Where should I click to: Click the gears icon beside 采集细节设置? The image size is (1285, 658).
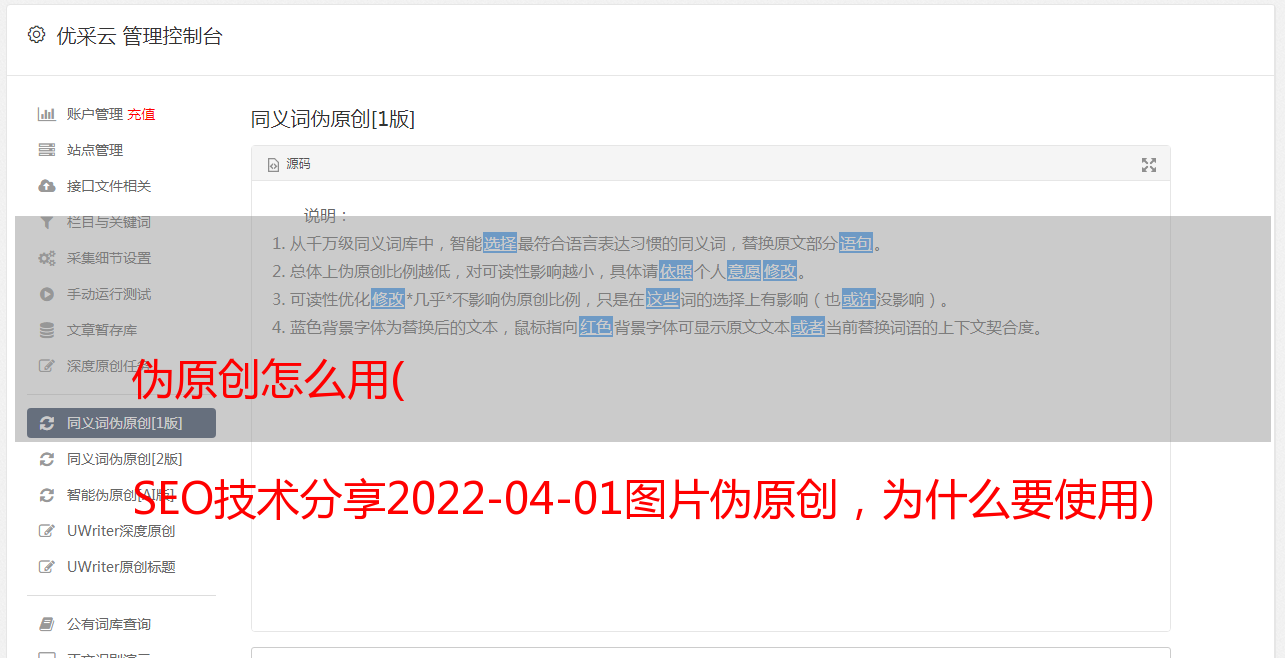tap(46, 258)
